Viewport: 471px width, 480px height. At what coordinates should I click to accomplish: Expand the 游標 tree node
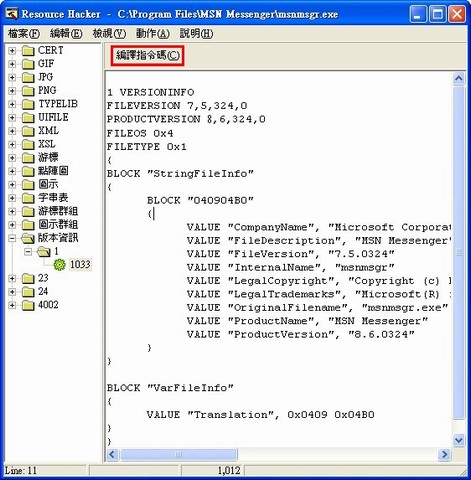click(x=12, y=158)
